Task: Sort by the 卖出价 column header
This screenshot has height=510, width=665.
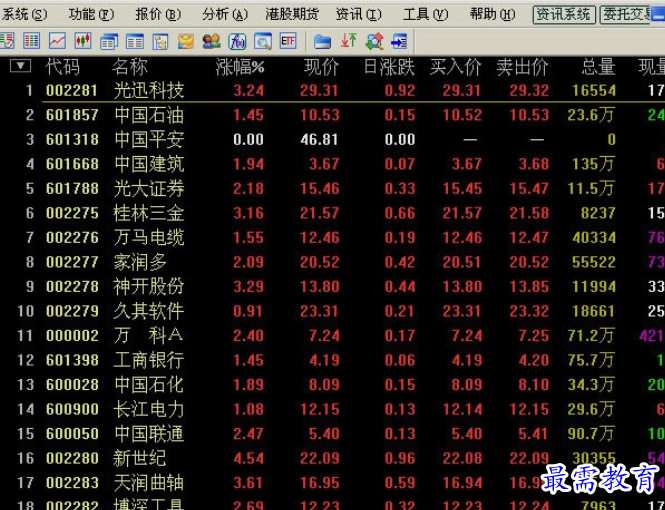Action: pos(522,67)
